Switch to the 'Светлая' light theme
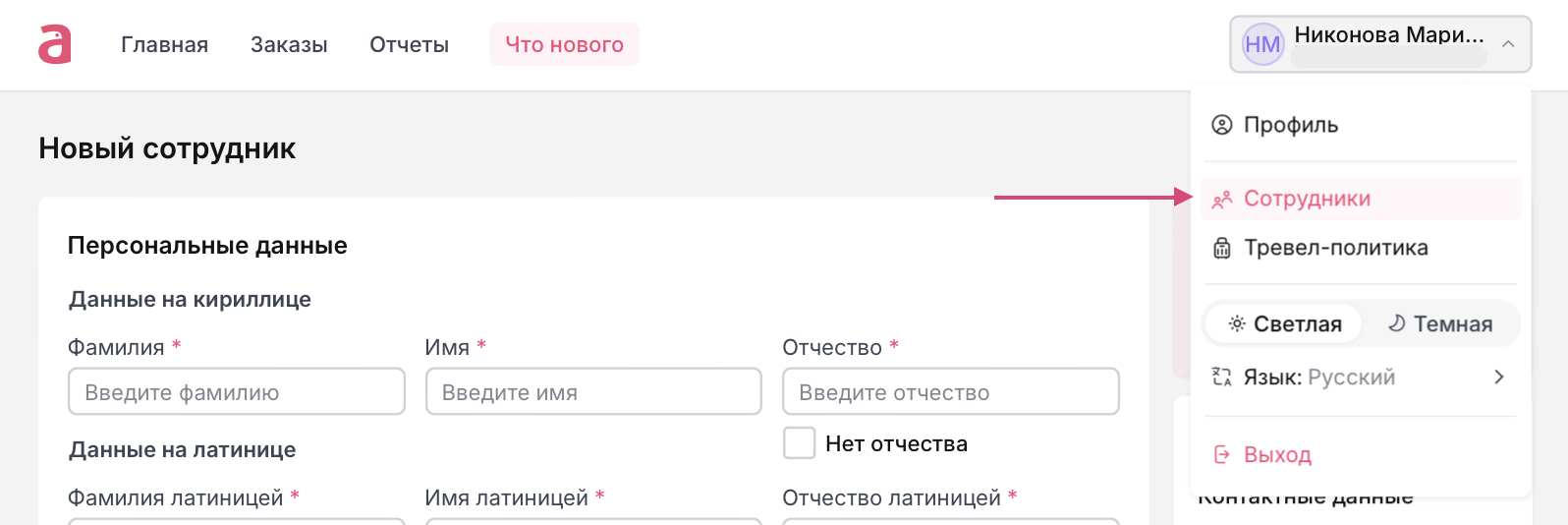1568x525 pixels. pyautogui.click(x=1284, y=323)
